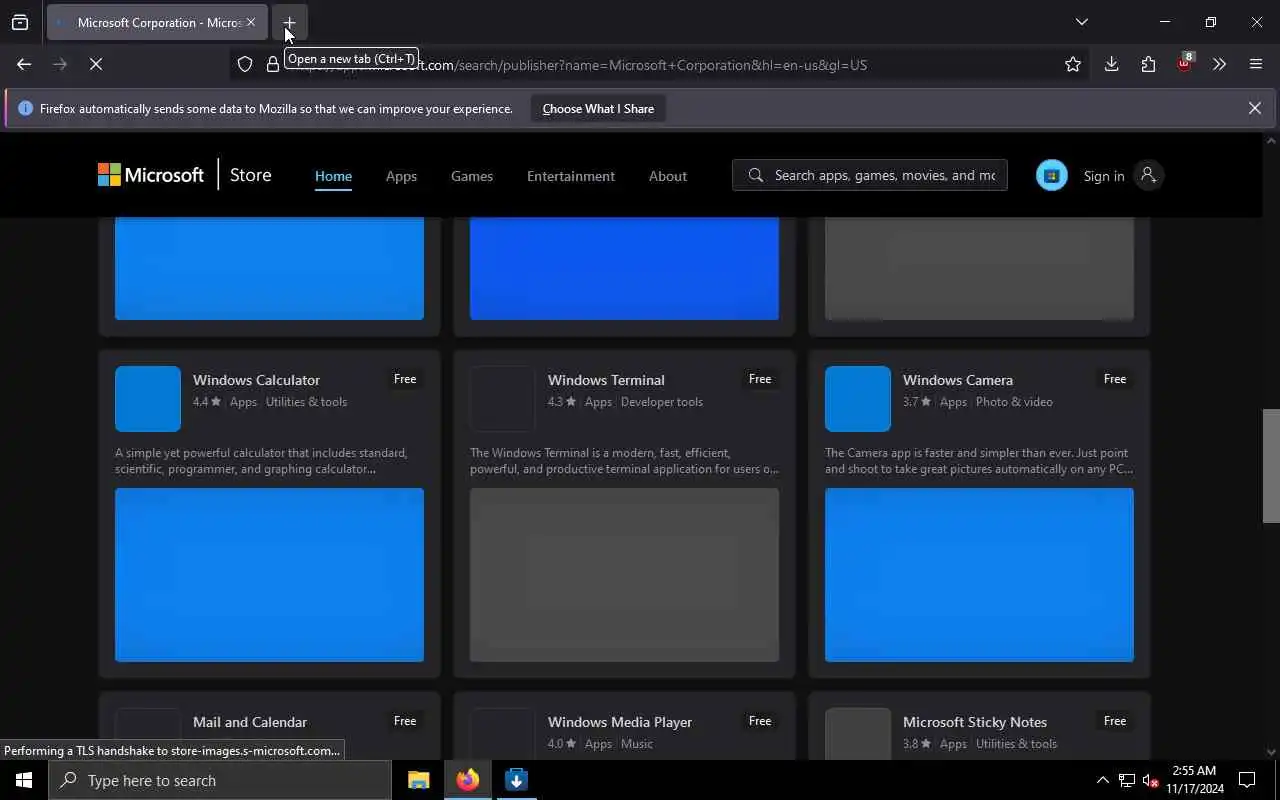Click the Windows Calculator screenshot thumbnail

click(x=269, y=575)
